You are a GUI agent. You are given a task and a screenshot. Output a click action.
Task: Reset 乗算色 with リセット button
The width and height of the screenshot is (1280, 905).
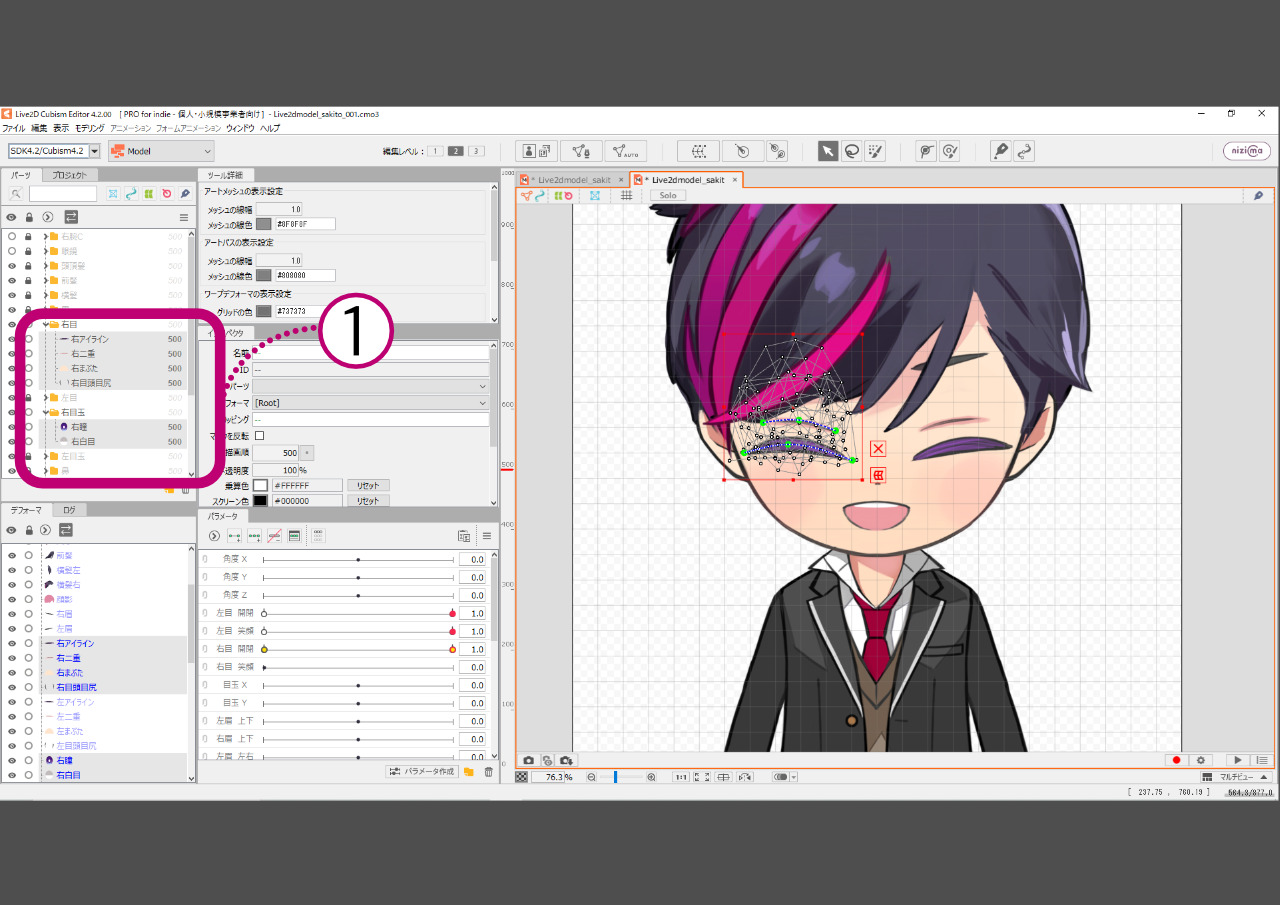pyautogui.click(x=368, y=485)
